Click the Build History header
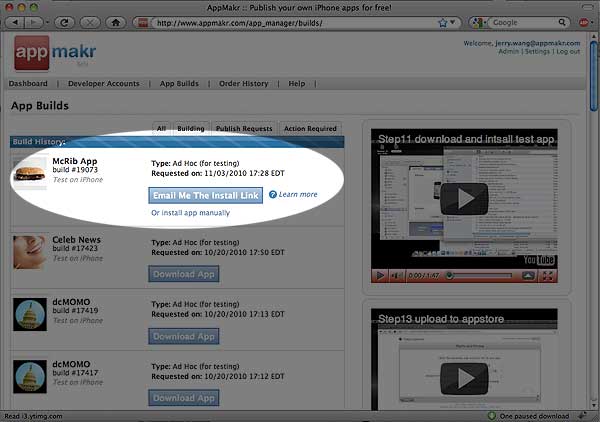Screen dimensions: 600x422 (x=177, y=142)
